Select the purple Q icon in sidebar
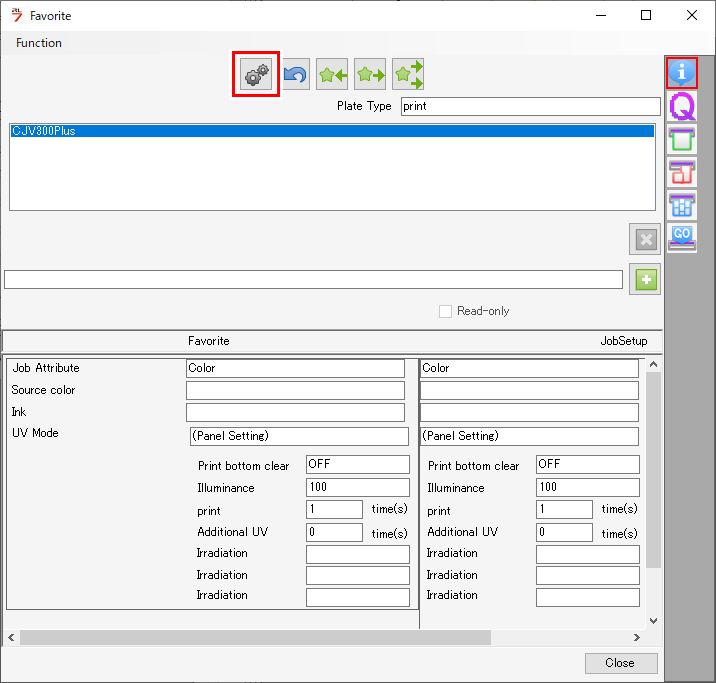The height and width of the screenshot is (683, 716). coord(682,106)
